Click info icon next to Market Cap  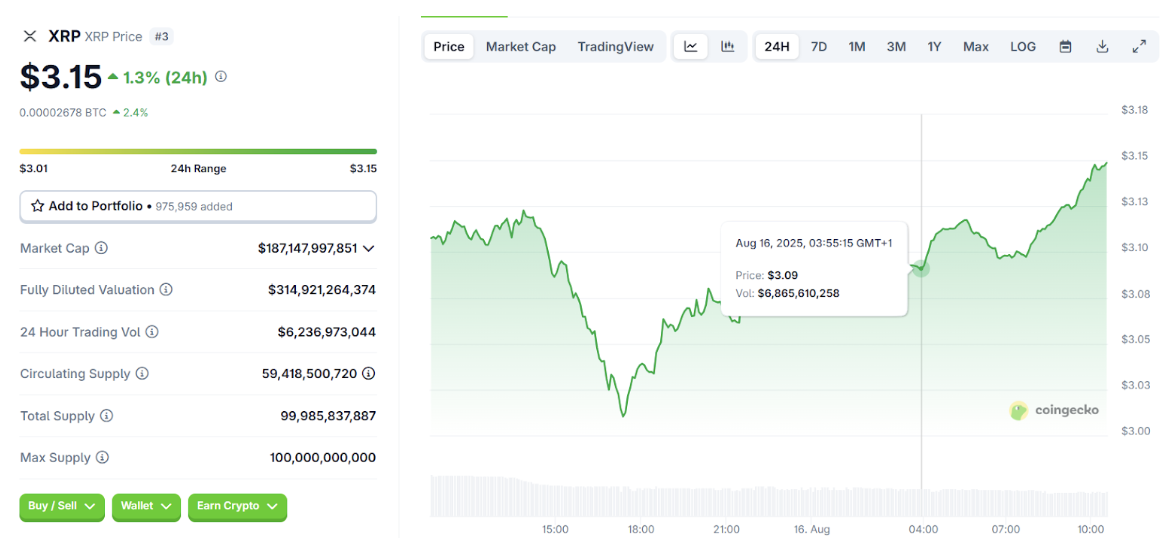101,247
